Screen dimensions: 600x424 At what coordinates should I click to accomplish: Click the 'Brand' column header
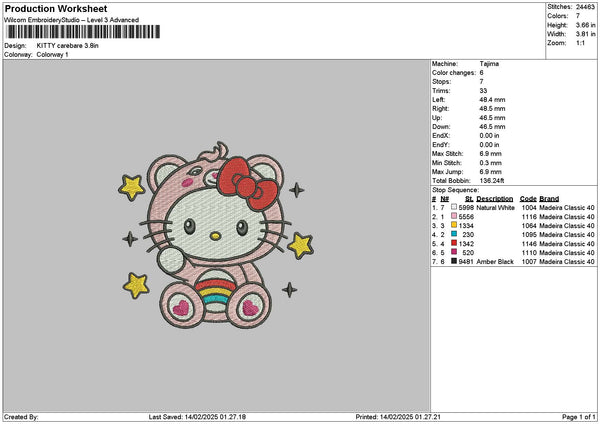point(549,199)
